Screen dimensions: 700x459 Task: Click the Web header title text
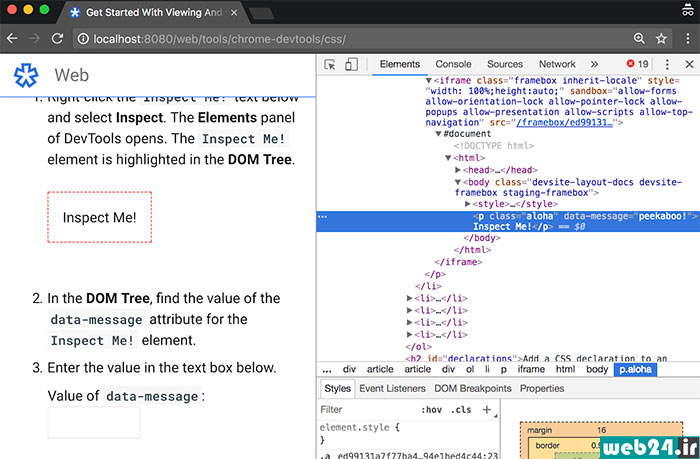(71, 75)
